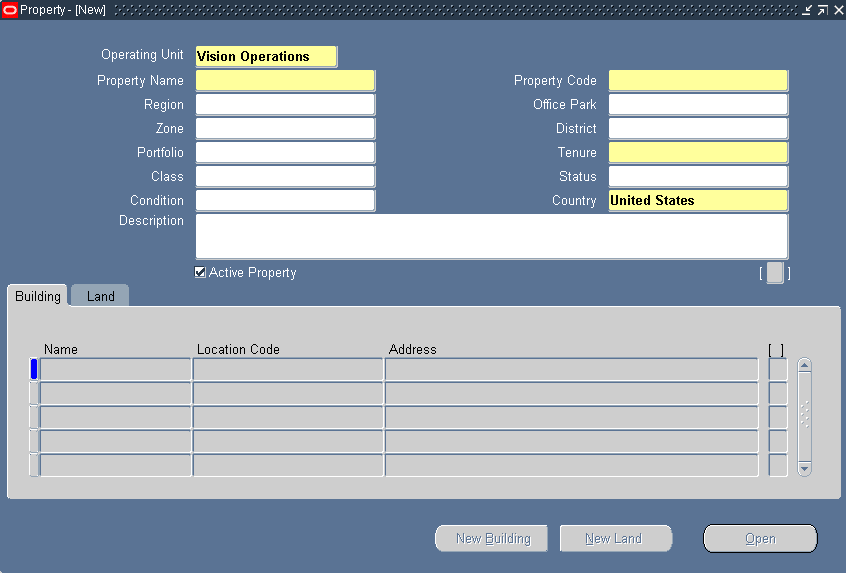The image size is (846, 573).
Task: Select the Region field
Action: pyautogui.click(x=285, y=105)
